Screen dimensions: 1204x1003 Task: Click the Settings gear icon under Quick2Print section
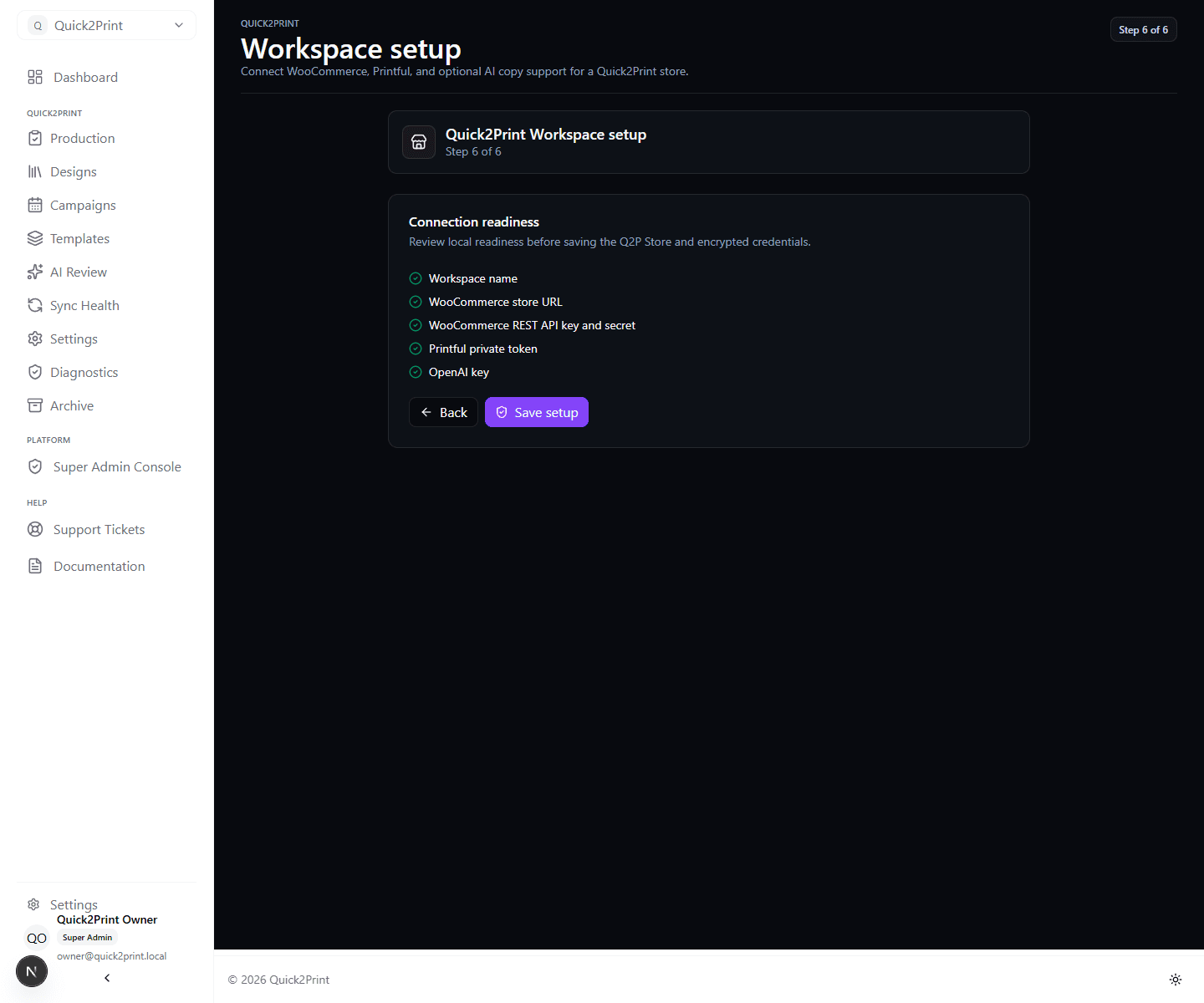35,339
